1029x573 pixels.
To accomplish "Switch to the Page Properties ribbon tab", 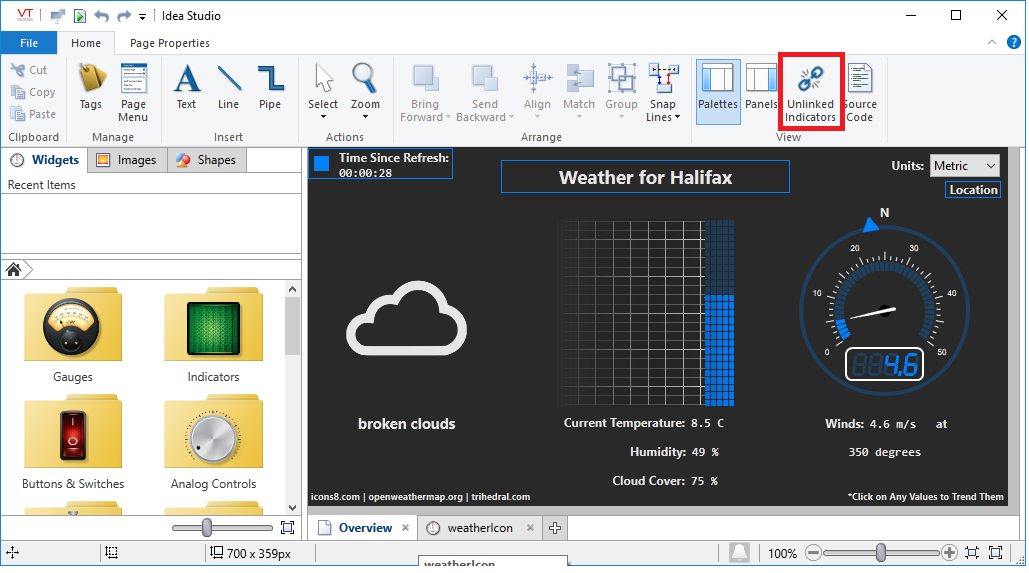I will 170,43.
